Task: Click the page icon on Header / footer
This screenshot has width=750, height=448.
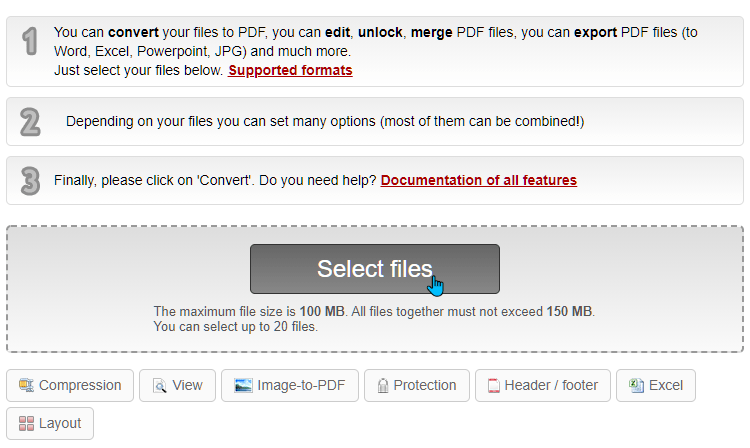Action: coord(493,386)
